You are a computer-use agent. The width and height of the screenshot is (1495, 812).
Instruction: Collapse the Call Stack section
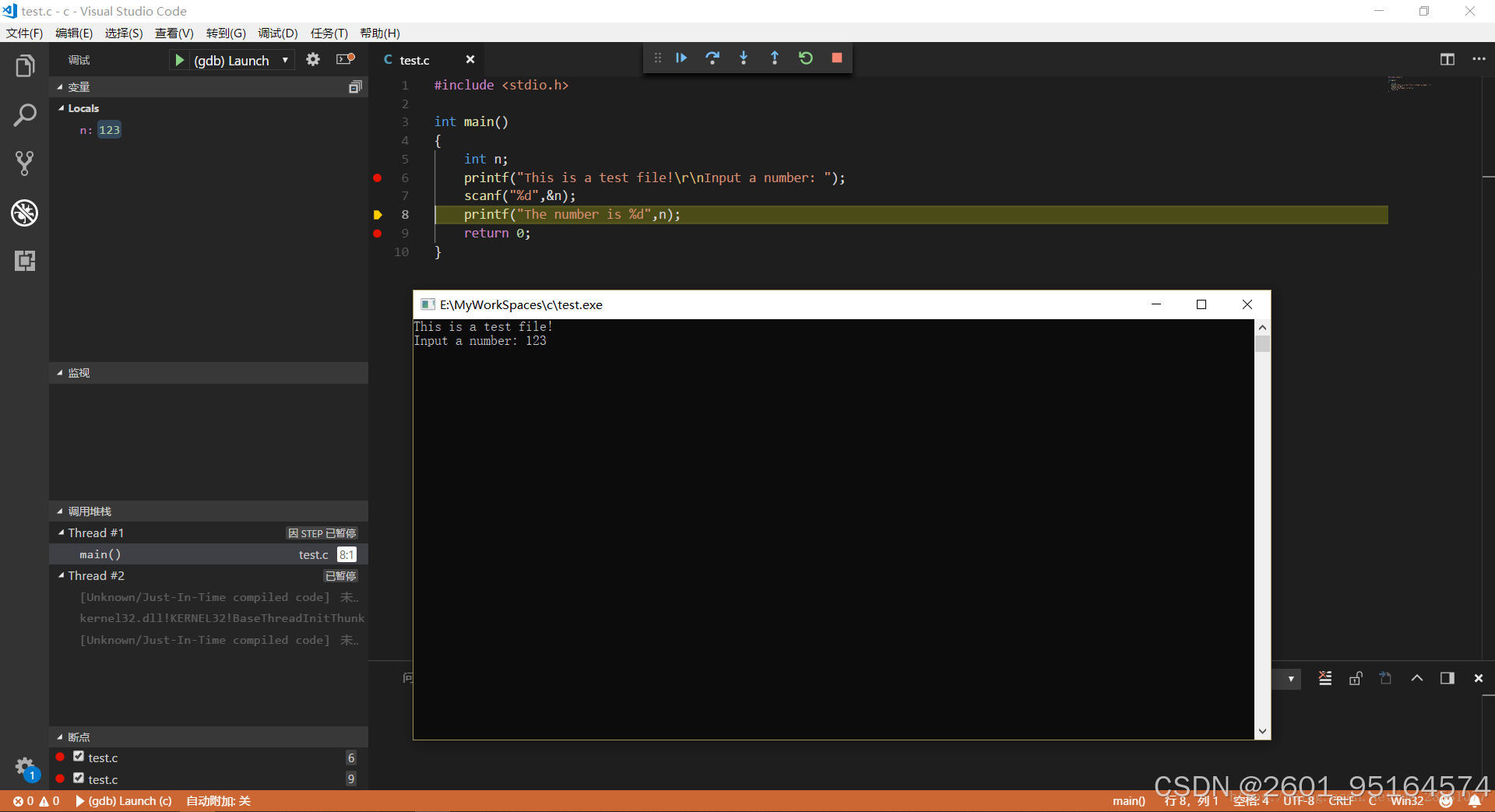click(209, 511)
